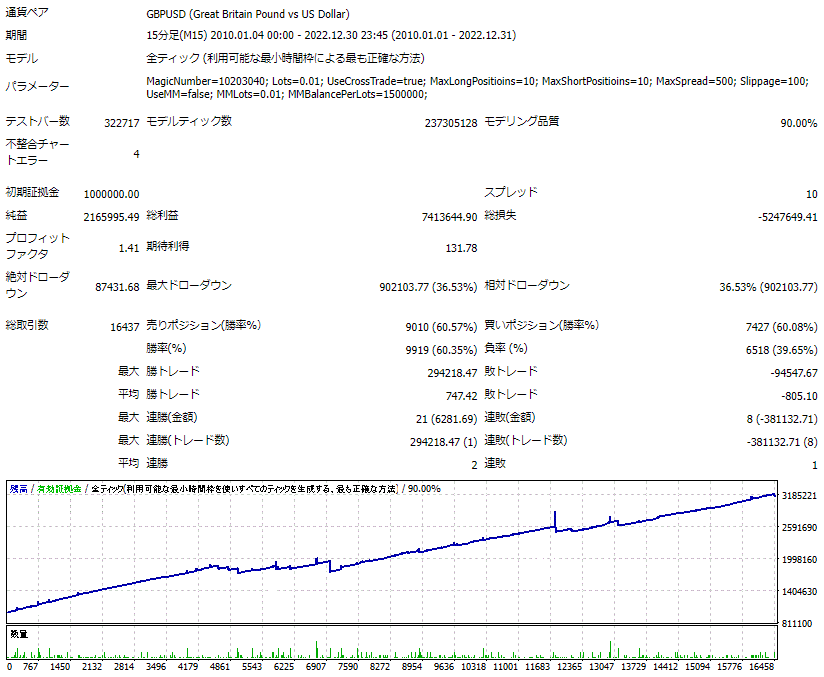Click the test bar count 322717
Screen dimensions: 824x677
click(x=122, y=123)
